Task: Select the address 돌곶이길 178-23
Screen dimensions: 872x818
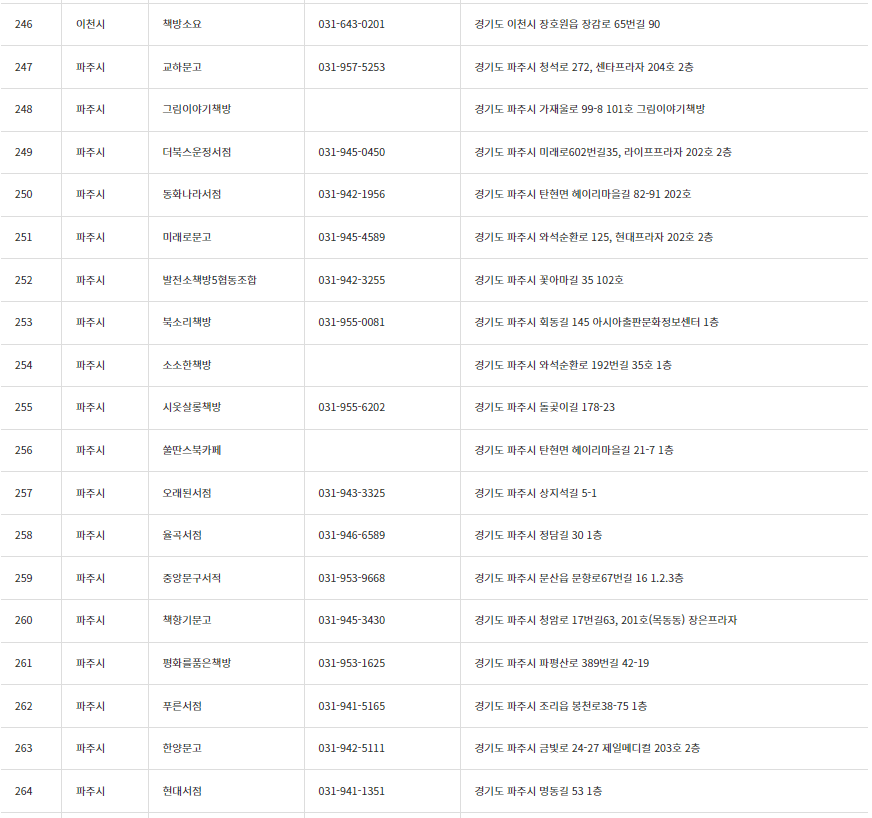Action: coord(544,408)
